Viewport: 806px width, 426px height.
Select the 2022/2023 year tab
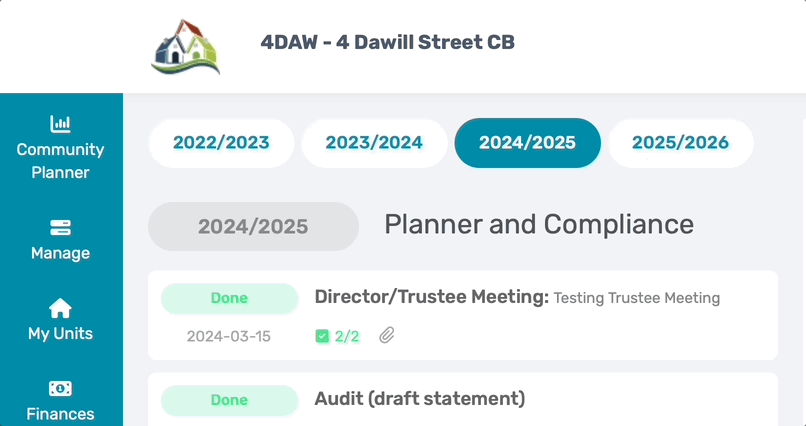coord(221,143)
